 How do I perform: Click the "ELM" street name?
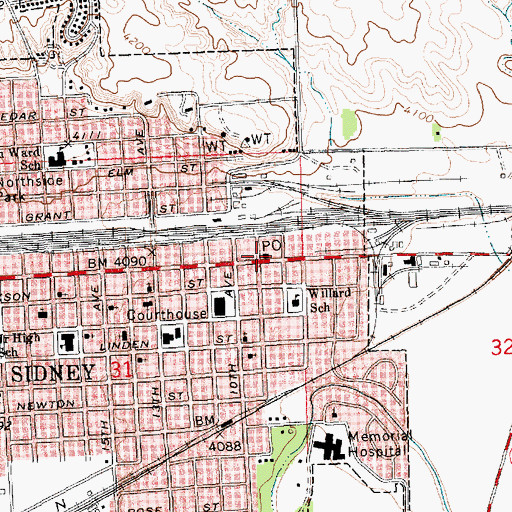pos(121,173)
